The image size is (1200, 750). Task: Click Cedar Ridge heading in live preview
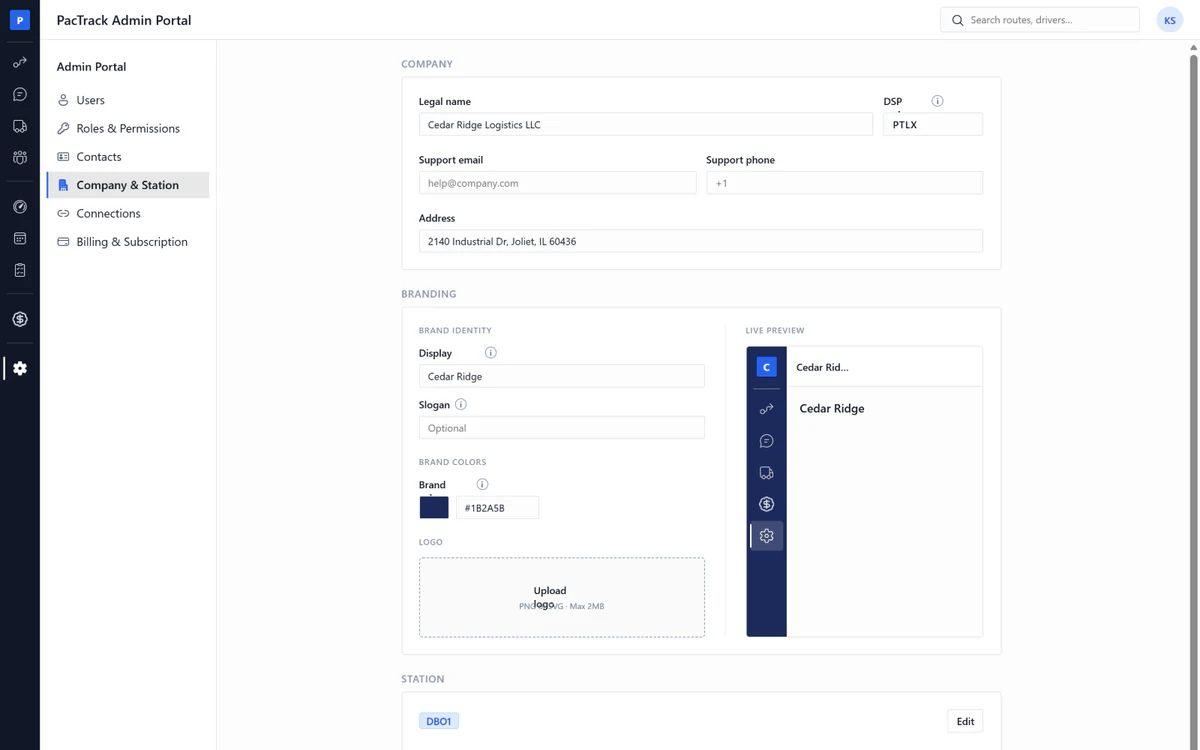832,408
